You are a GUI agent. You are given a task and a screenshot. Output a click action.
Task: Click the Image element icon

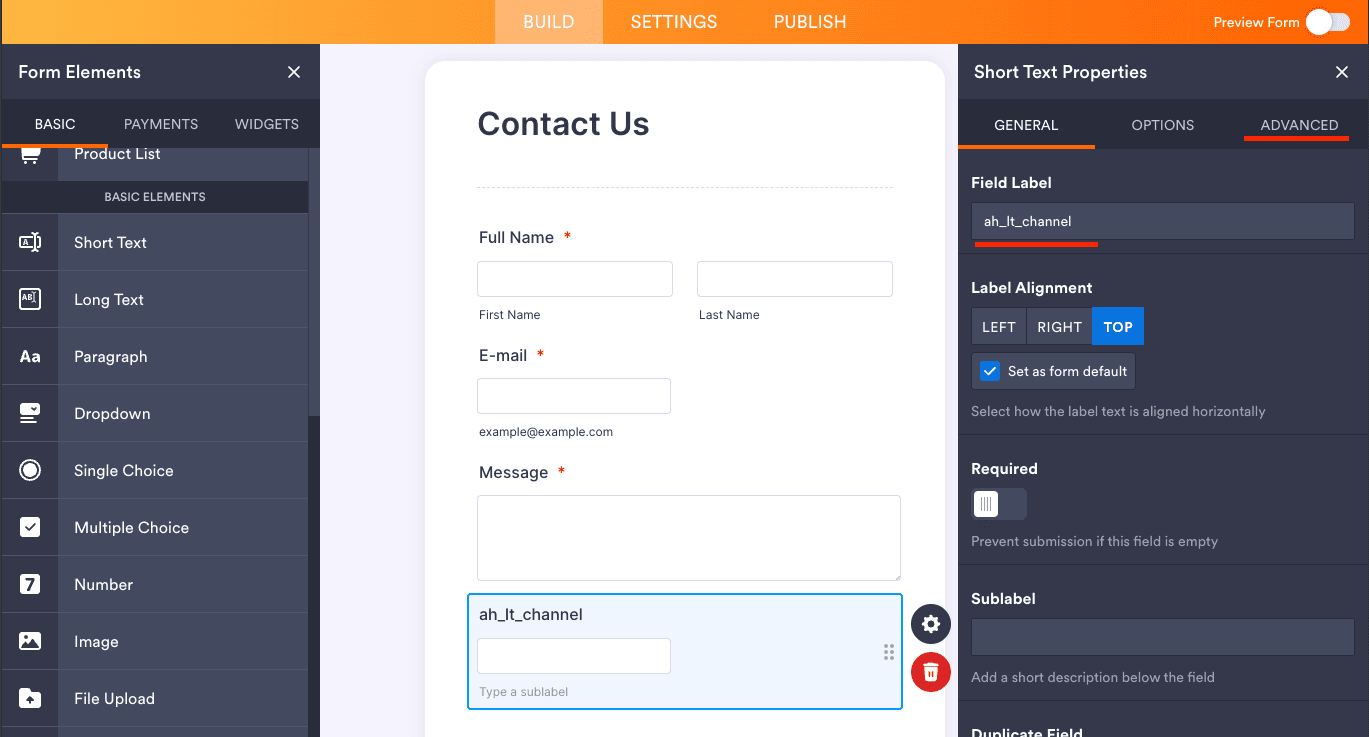(x=30, y=641)
